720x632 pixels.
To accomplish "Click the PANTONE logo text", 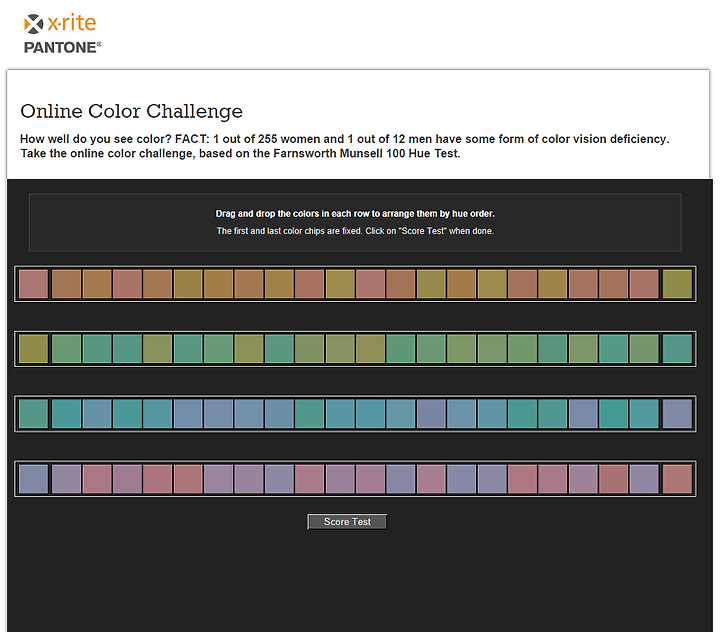I will 62,47.
